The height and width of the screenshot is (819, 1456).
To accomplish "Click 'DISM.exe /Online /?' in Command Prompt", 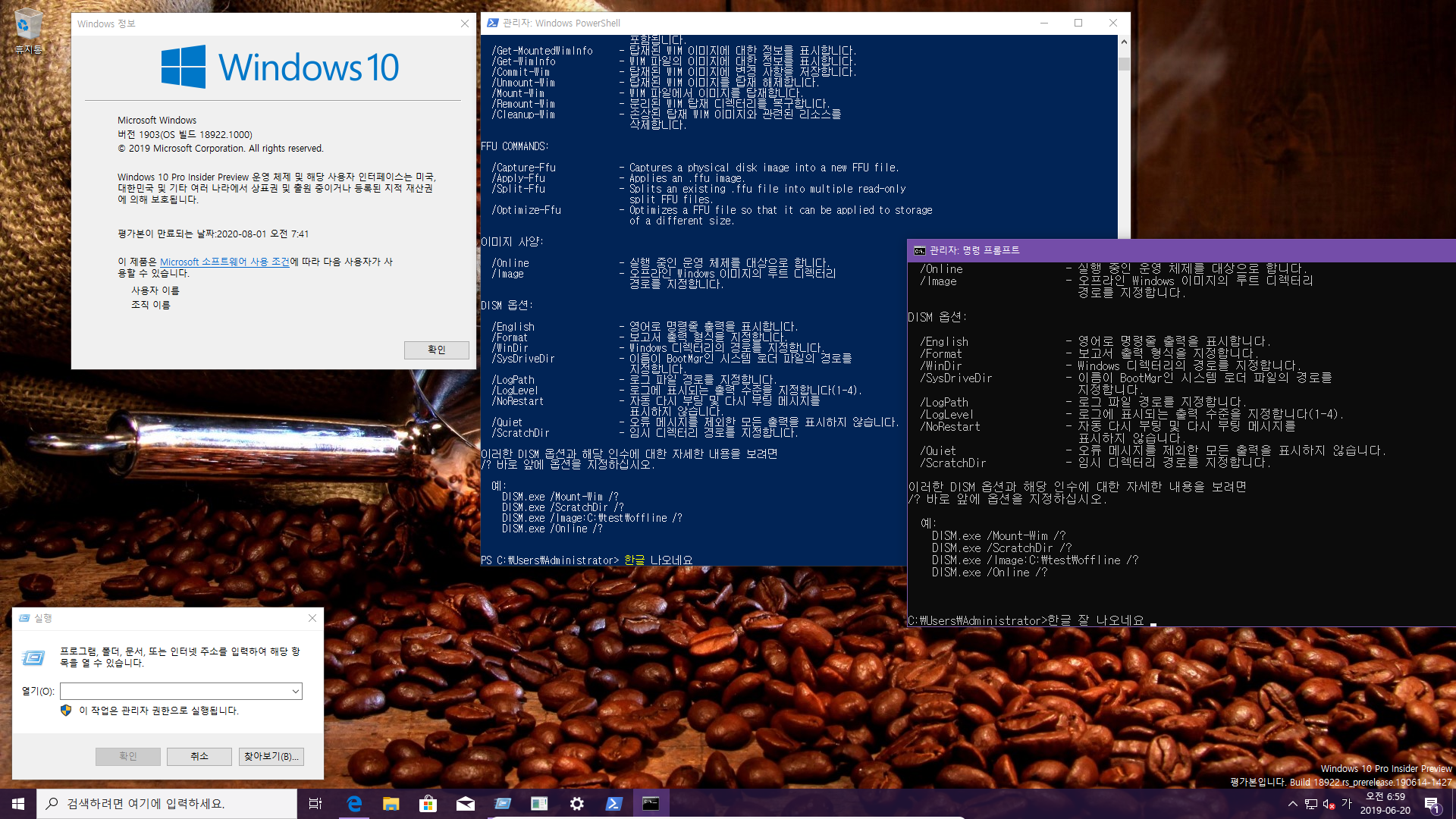I will click(x=990, y=573).
